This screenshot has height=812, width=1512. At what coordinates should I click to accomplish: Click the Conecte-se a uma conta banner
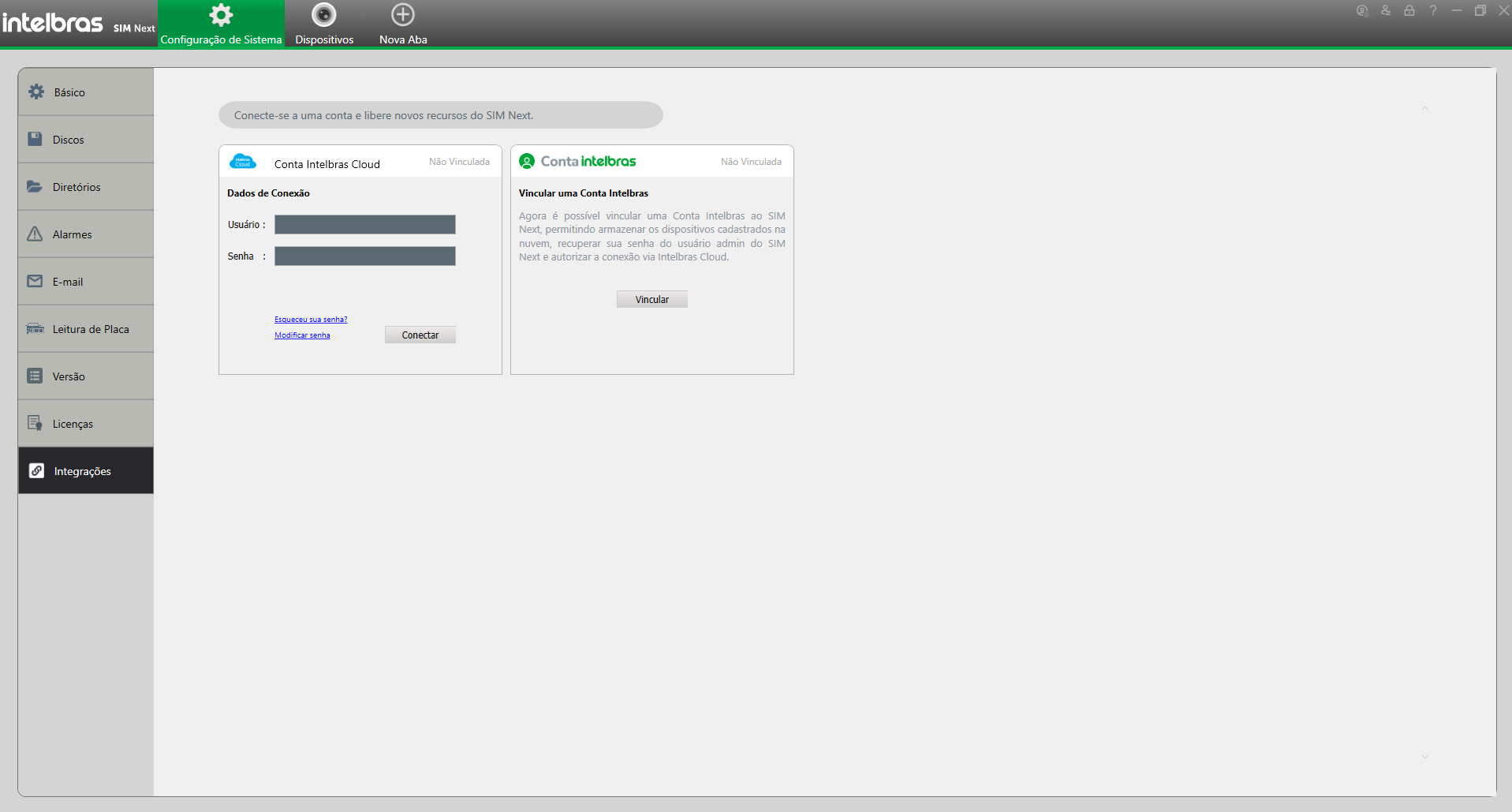click(x=441, y=115)
